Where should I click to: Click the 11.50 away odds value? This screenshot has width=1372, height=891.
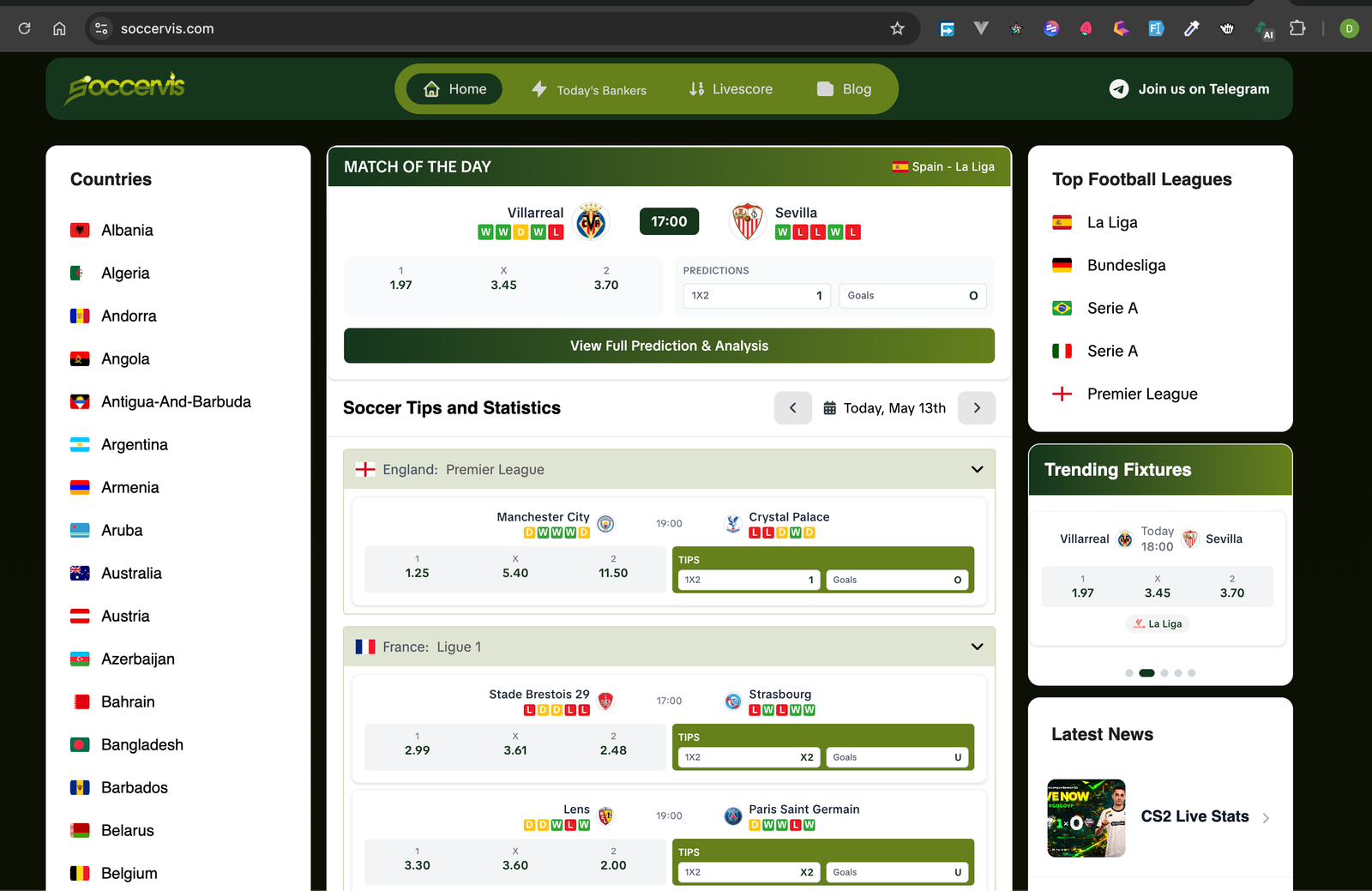pyautogui.click(x=613, y=573)
